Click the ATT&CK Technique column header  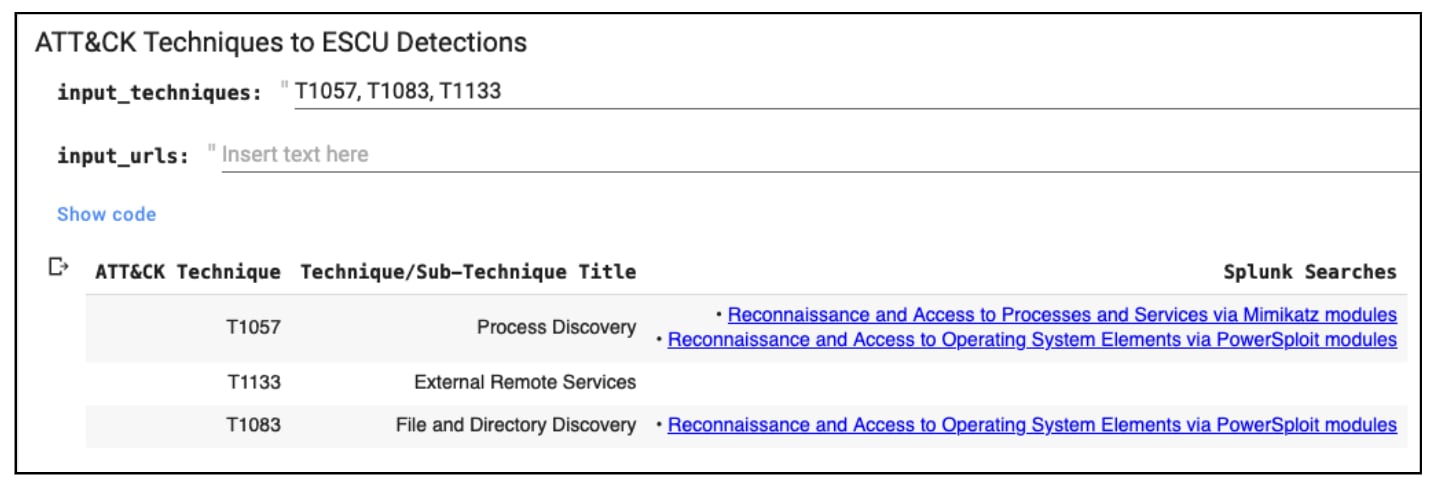(188, 272)
